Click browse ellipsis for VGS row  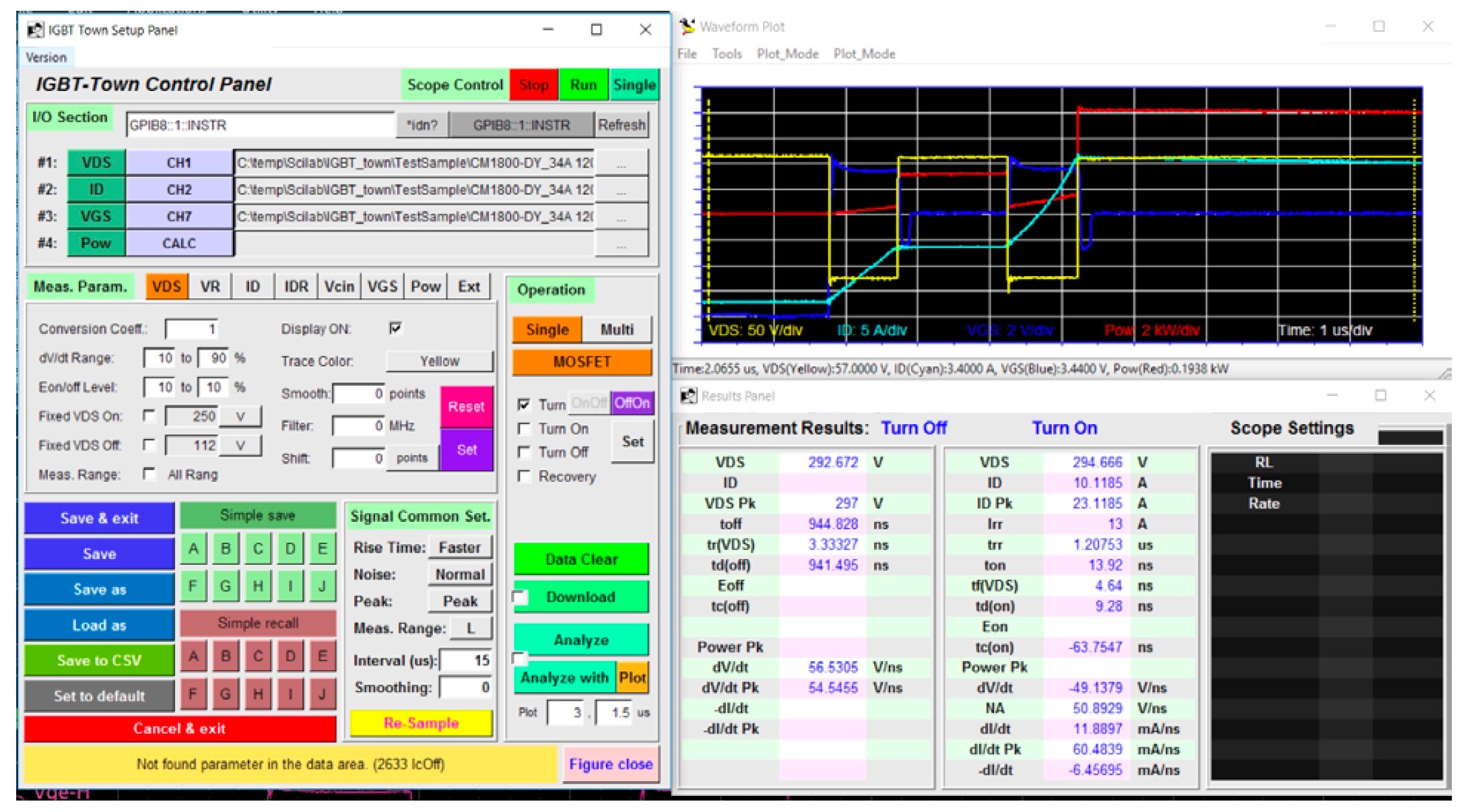[x=621, y=217]
